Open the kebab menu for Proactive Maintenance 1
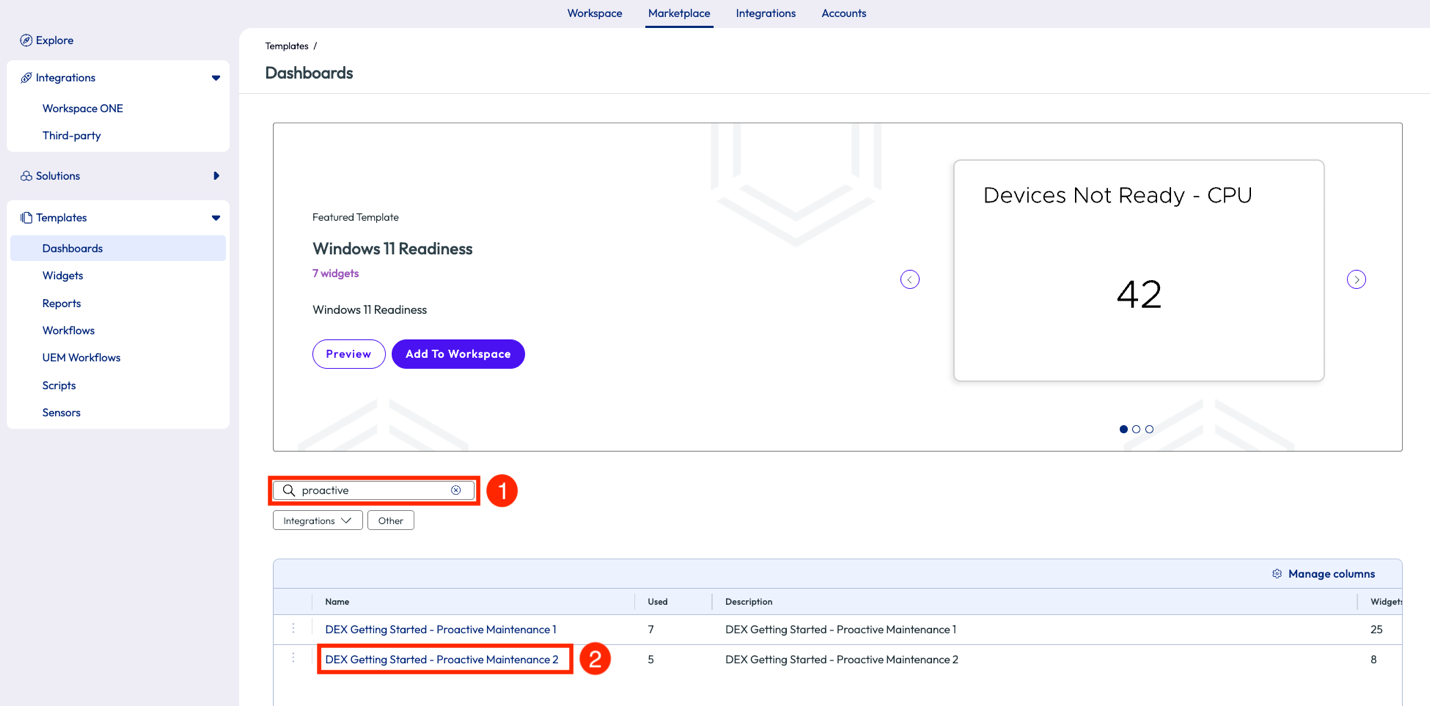Viewport: 1430px width, 706px height. click(293, 629)
